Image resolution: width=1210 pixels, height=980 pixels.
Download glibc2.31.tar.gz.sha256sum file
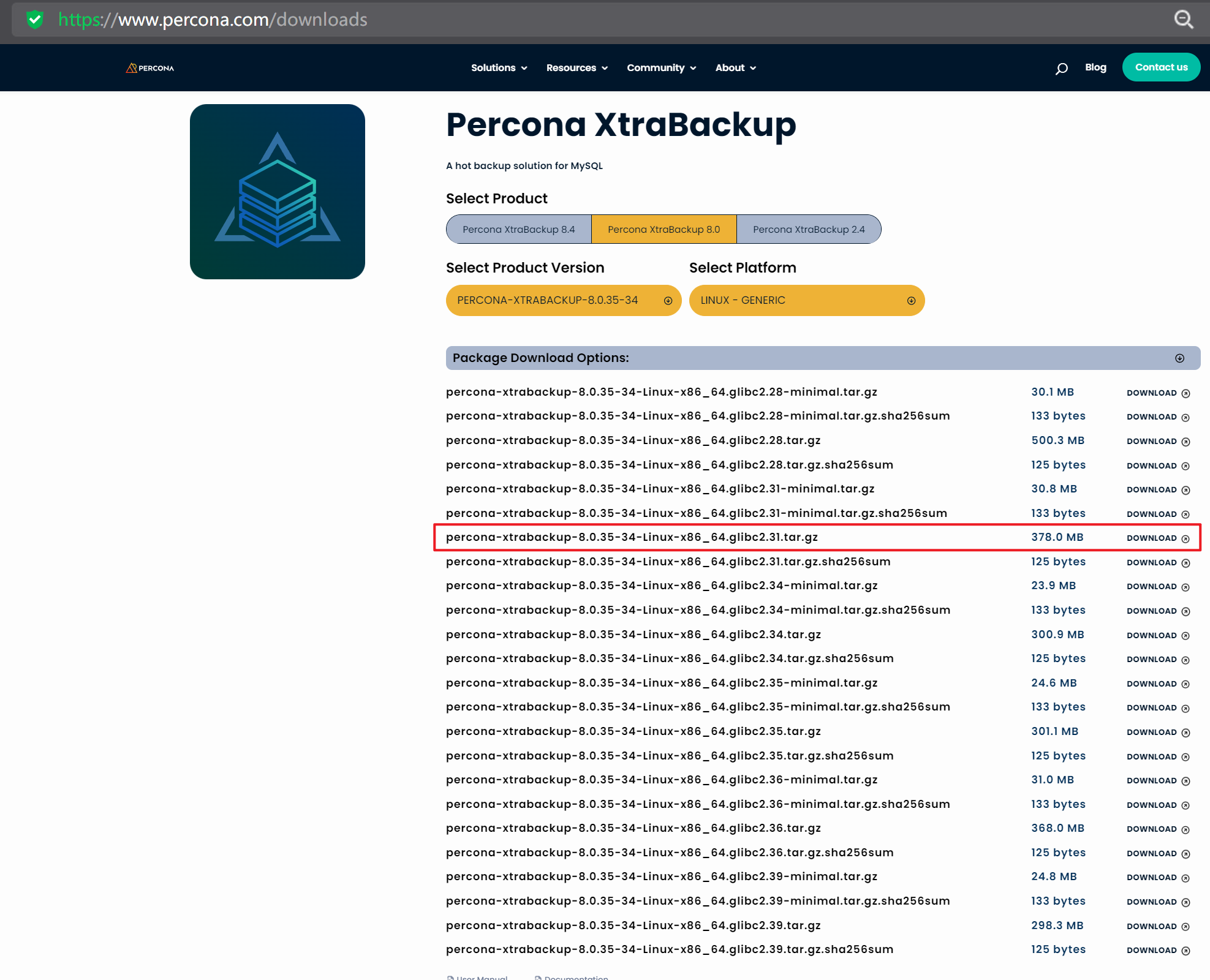click(1158, 562)
